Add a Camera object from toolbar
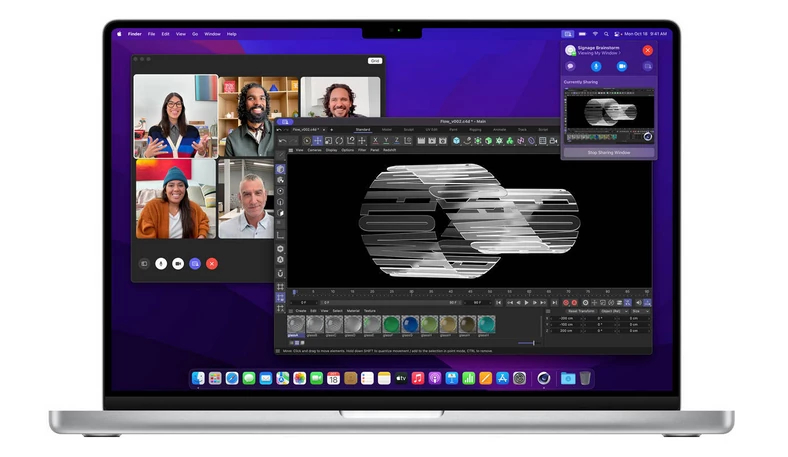Image resolution: width=788 pixels, height=457 pixels. (x=553, y=141)
